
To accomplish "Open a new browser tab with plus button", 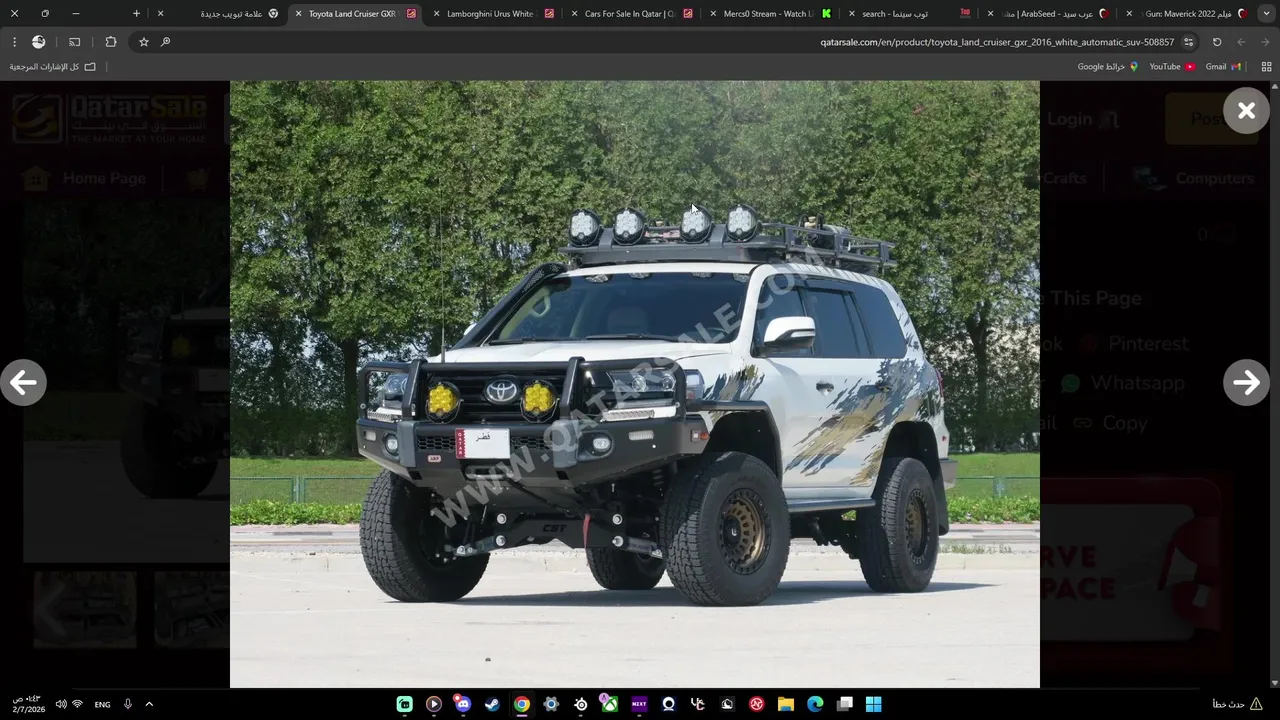I will (x=136, y=14).
